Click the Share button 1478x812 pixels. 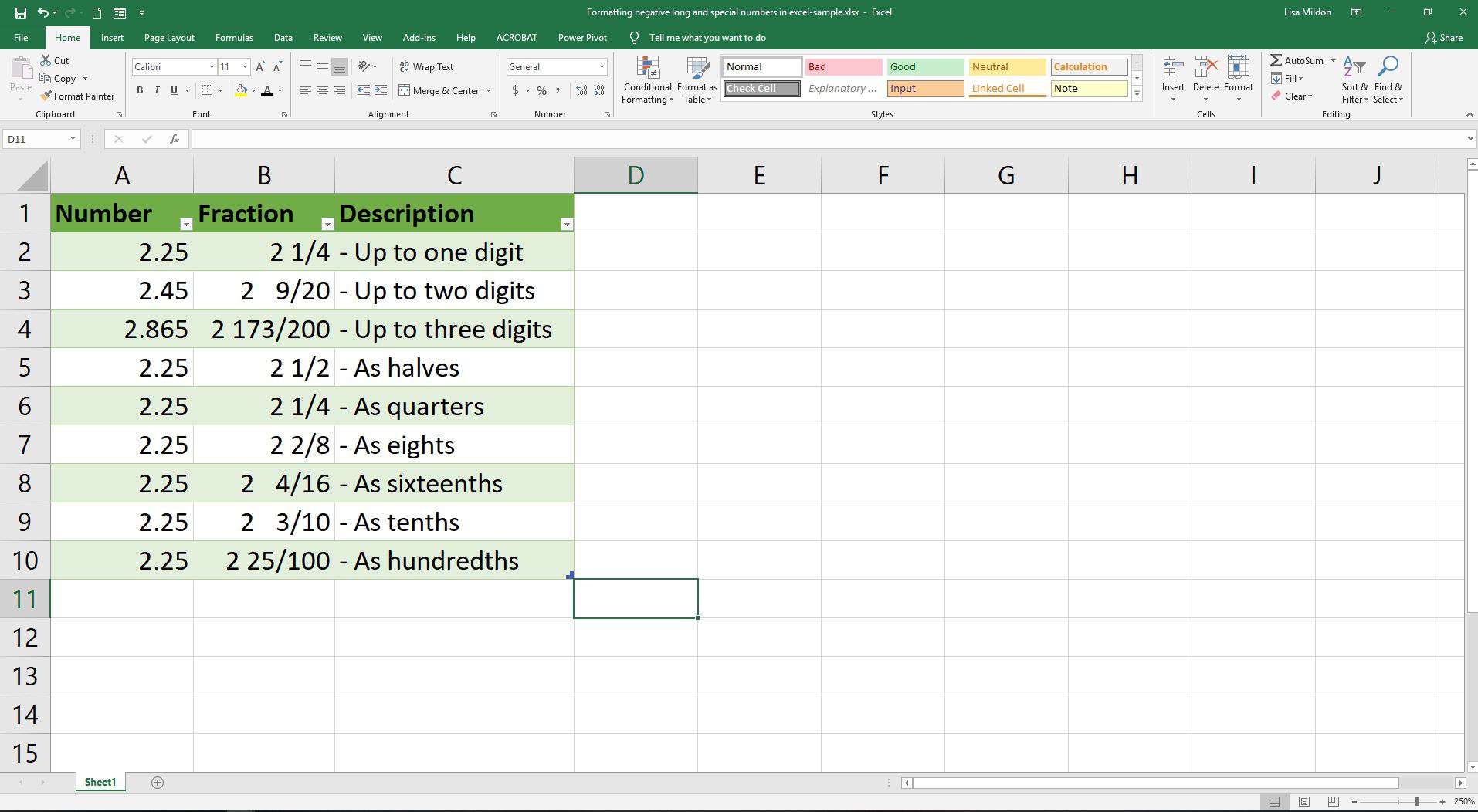1444,37
